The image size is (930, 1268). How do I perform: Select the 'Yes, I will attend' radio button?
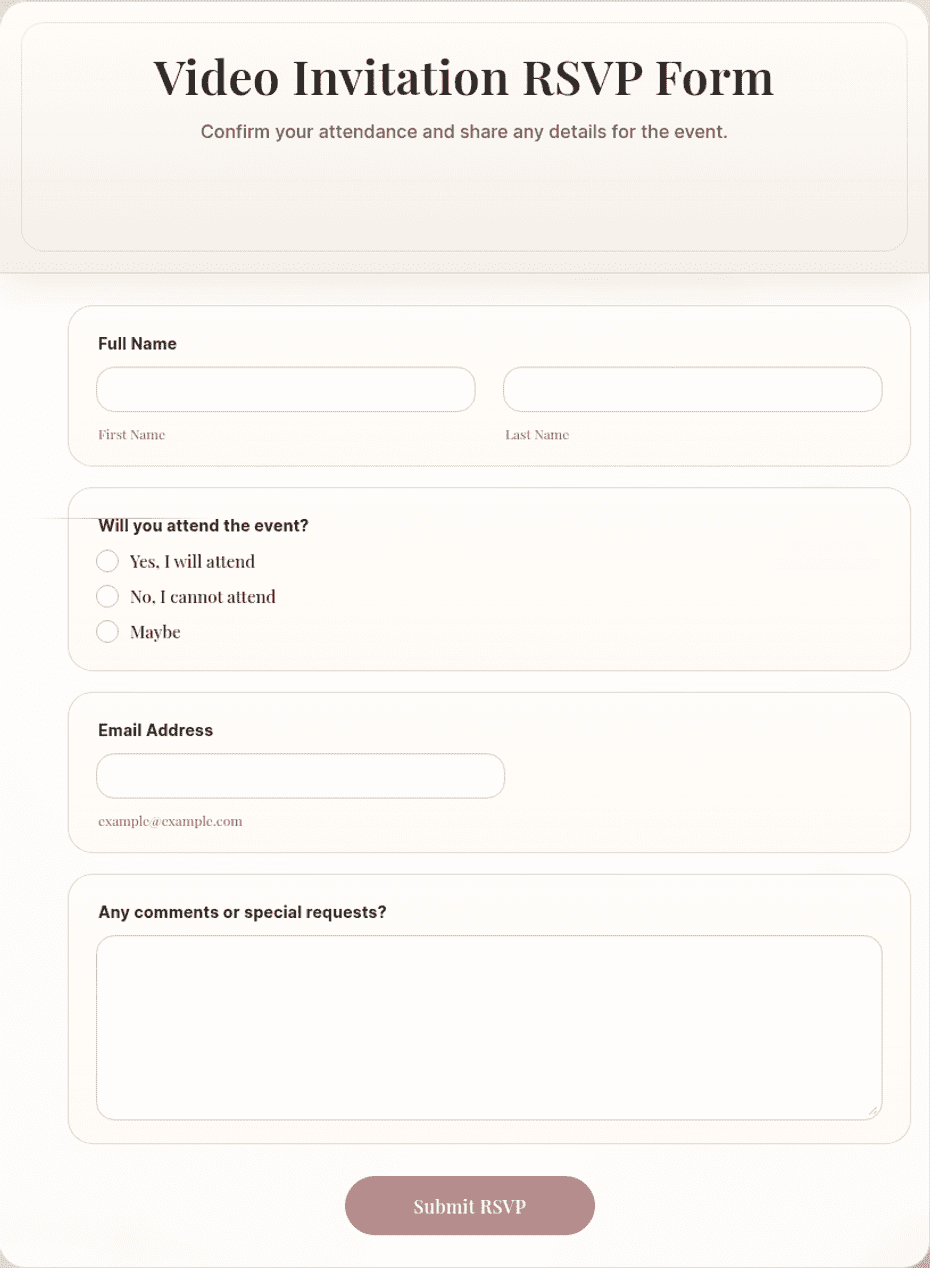(107, 561)
